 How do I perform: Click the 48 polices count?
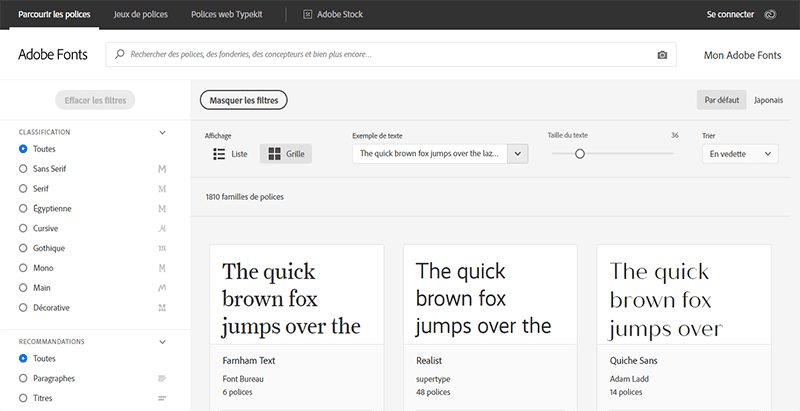point(433,392)
